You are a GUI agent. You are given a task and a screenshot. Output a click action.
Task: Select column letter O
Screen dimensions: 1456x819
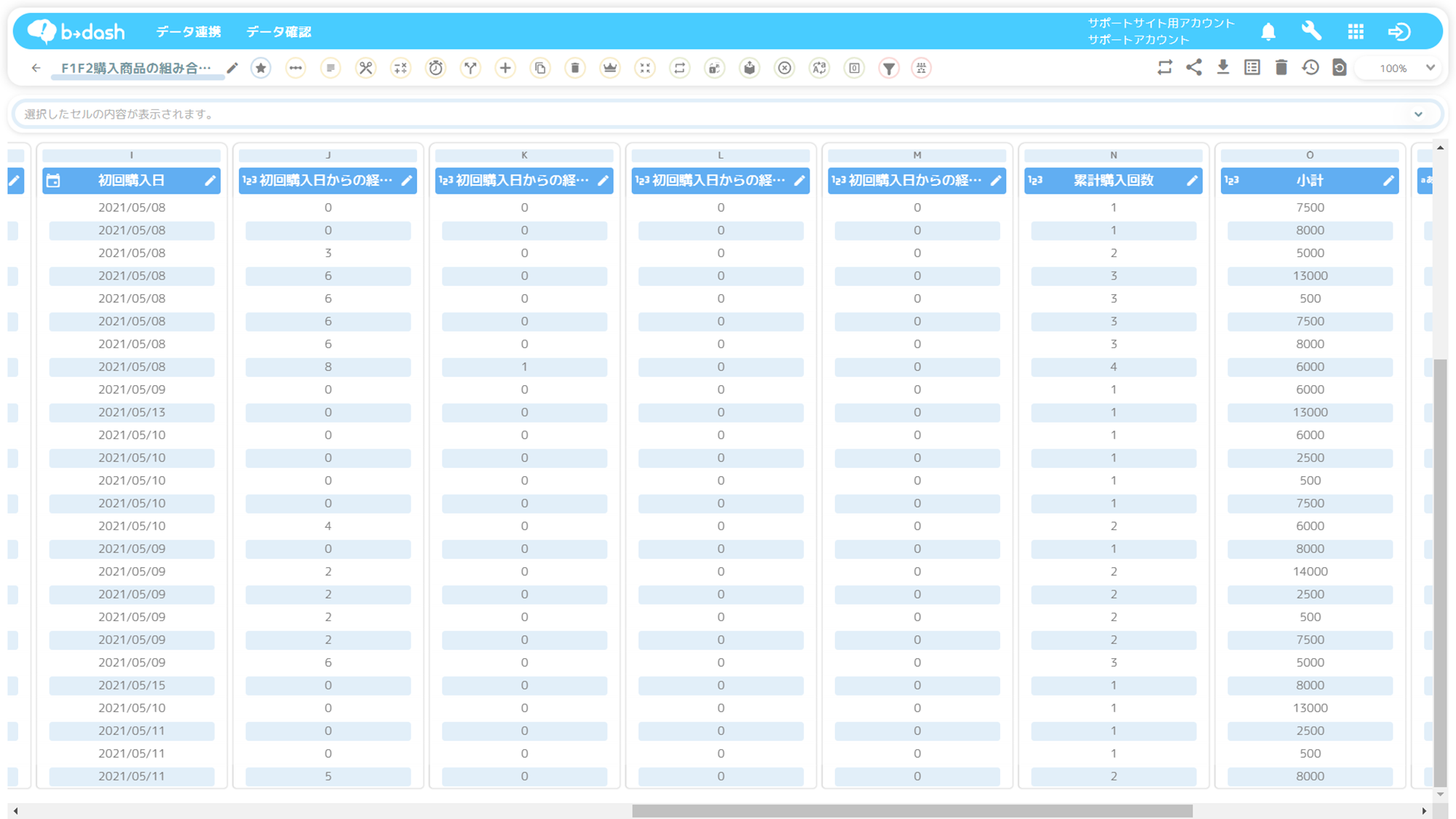(1310, 155)
